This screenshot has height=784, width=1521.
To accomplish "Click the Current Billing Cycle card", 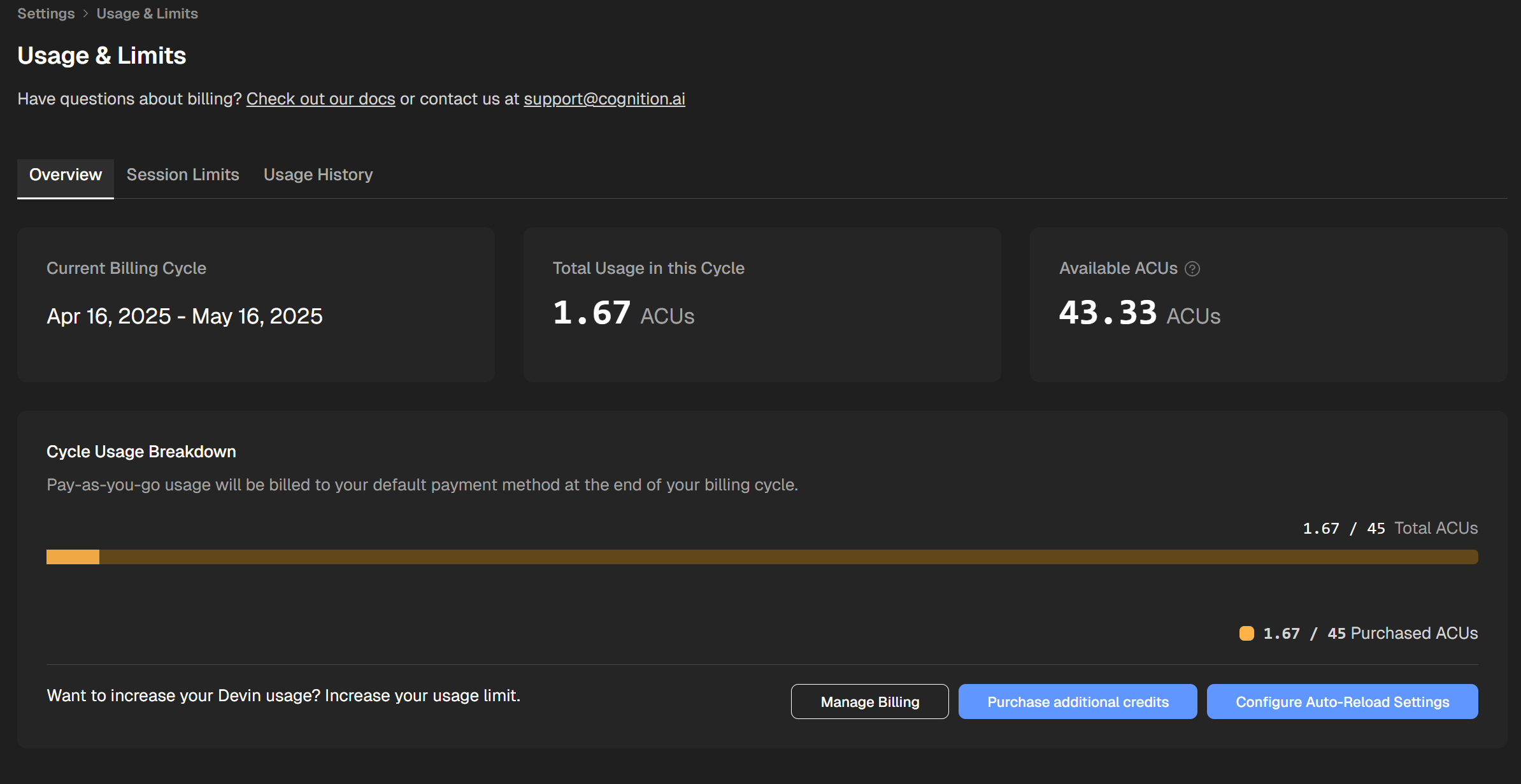I will (256, 304).
